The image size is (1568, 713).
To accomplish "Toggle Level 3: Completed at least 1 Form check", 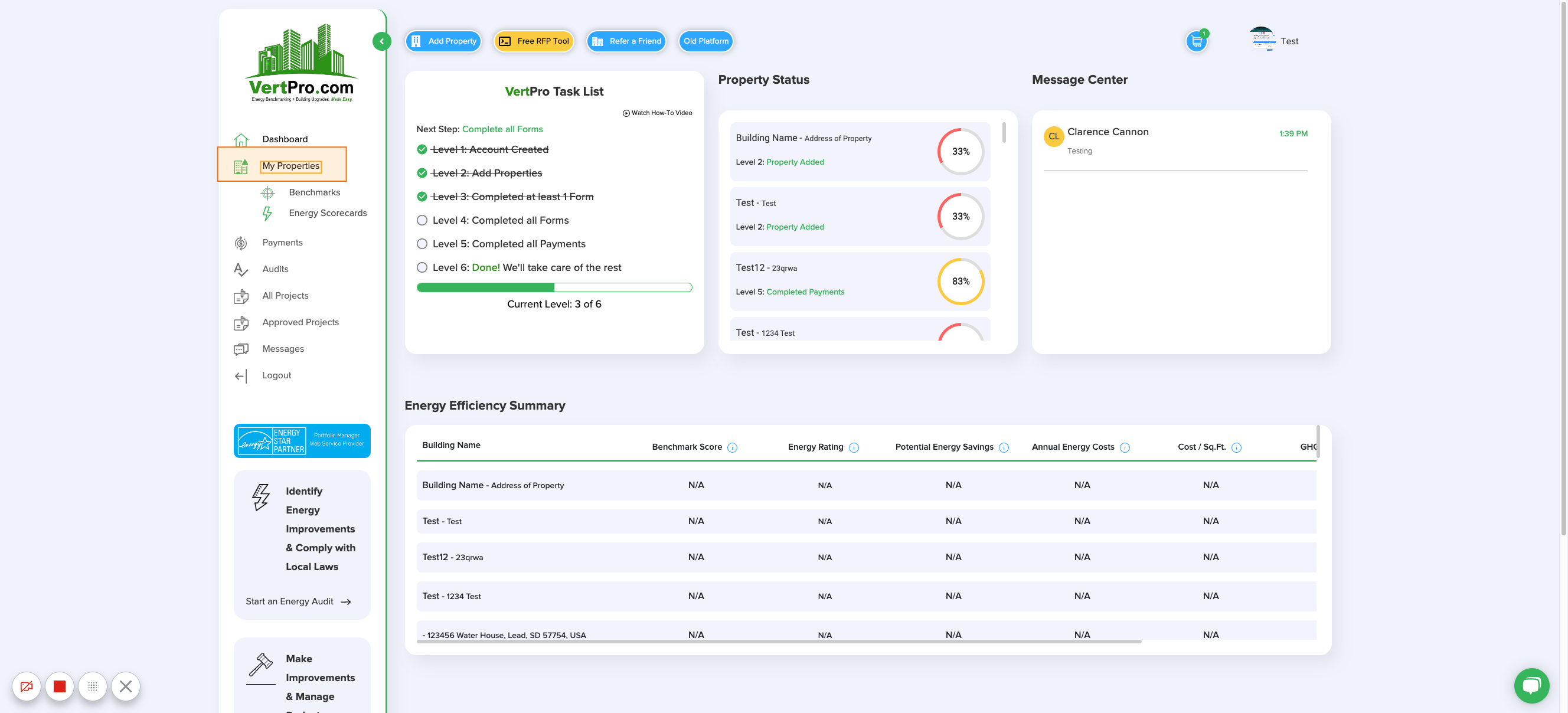I will click(422, 197).
